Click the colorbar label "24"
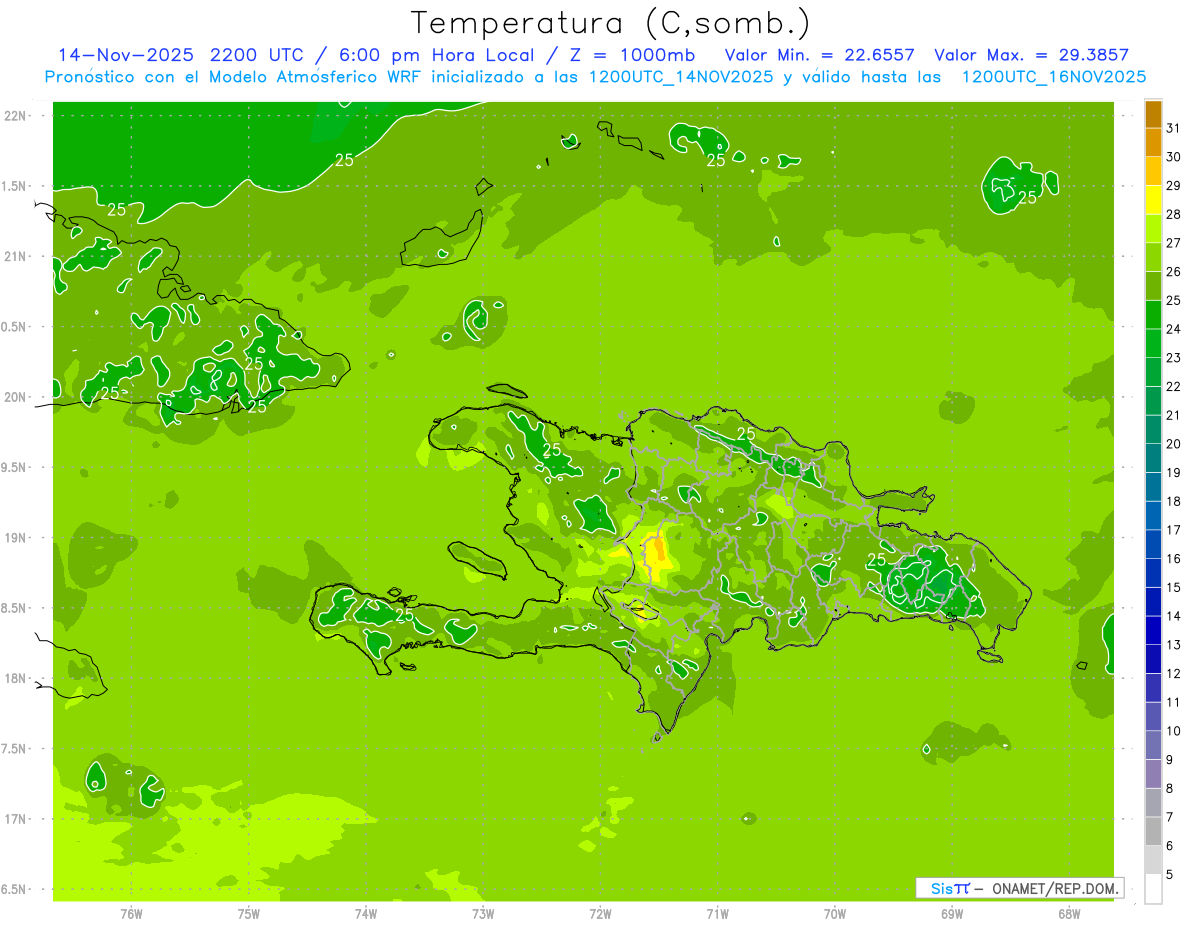This screenshot has height=927, width=1200. [x=1174, y=329]
